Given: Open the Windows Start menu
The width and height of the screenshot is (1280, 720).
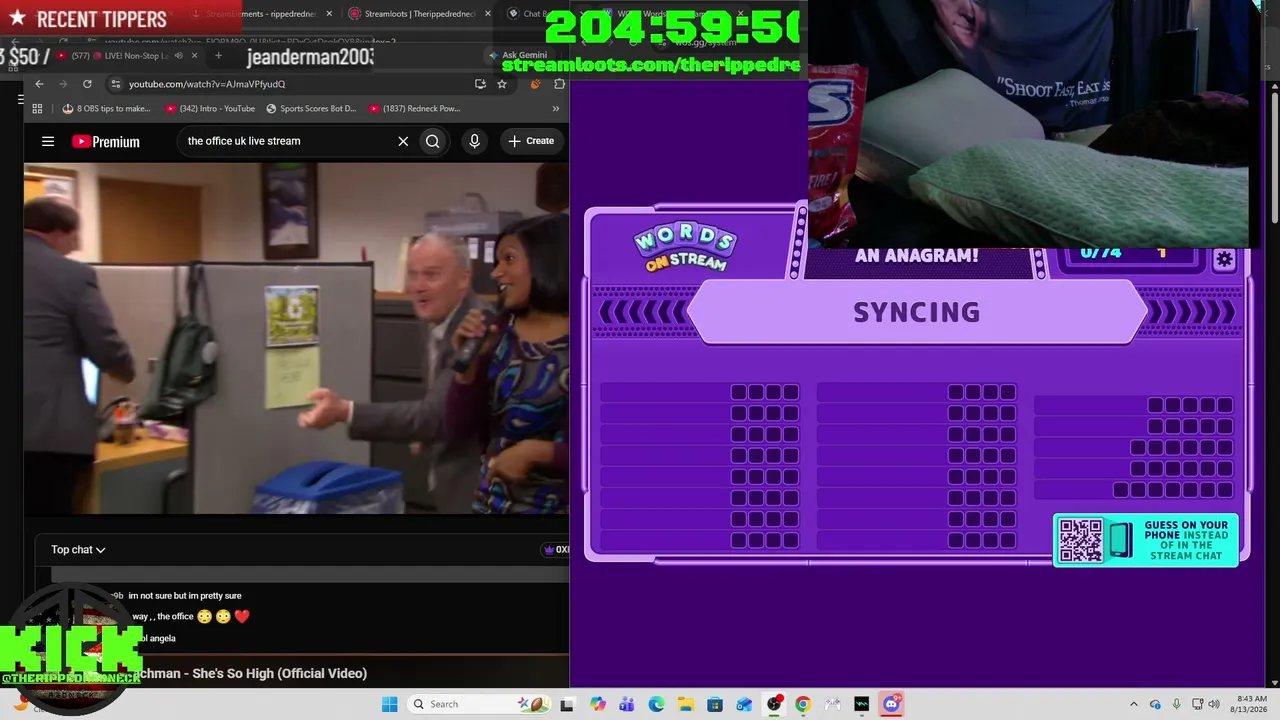Looking at the screenshot, I should 389,704.
